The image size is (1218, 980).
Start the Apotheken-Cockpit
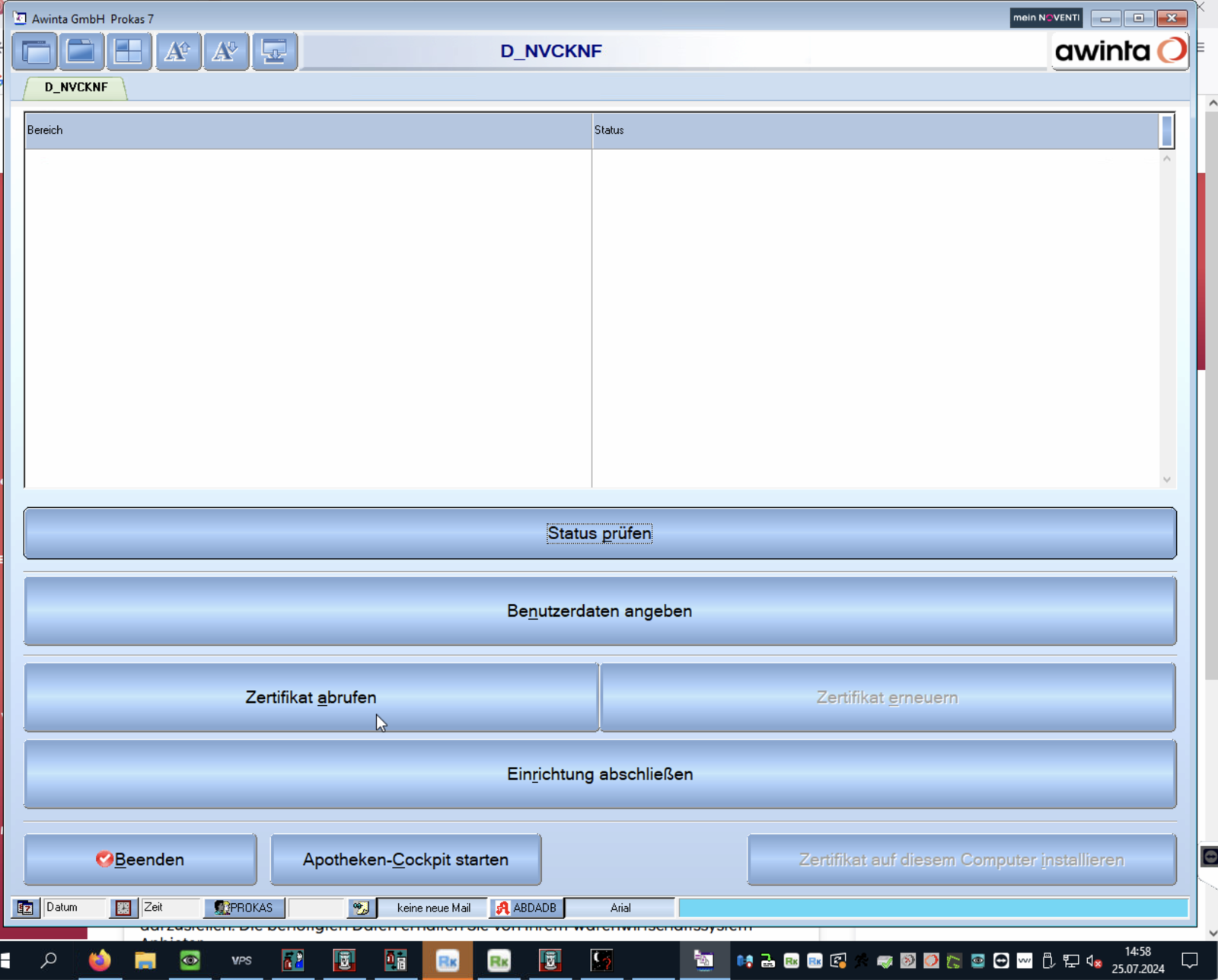406,860
